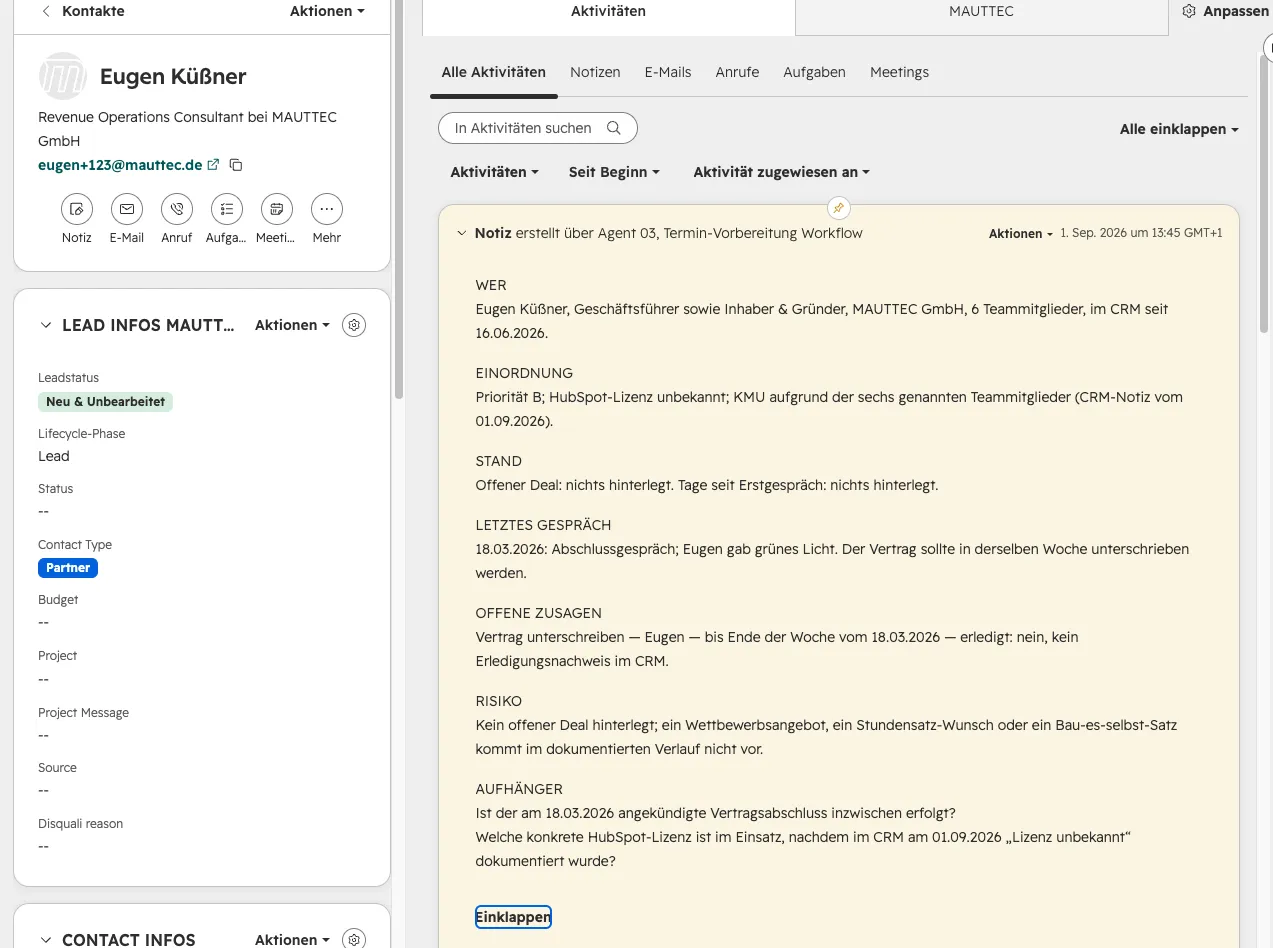Open Aktivitäten filter dropdown

pyautogui.click(x=494, y=172)
